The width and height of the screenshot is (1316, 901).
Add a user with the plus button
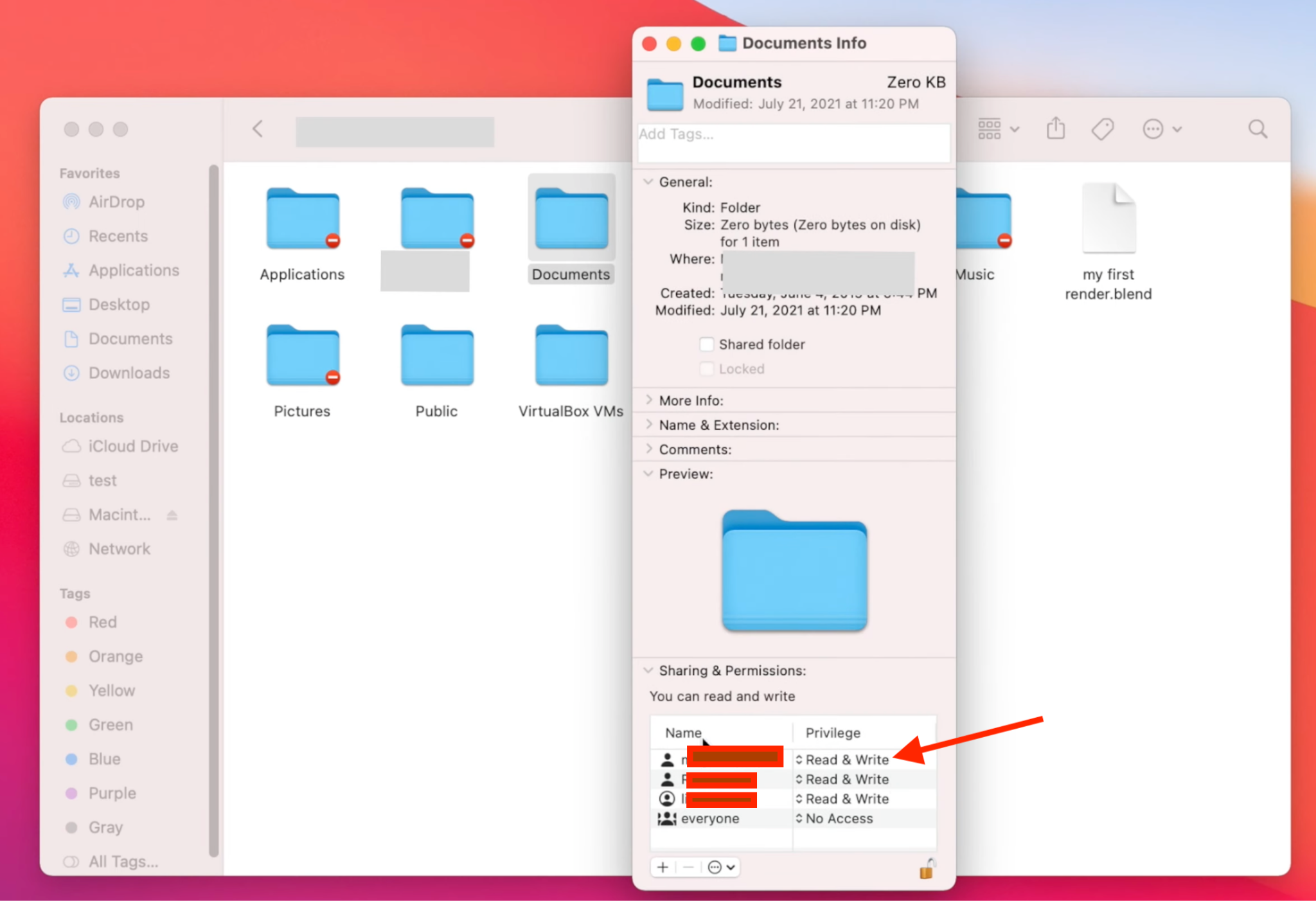(x=662, y=867)
